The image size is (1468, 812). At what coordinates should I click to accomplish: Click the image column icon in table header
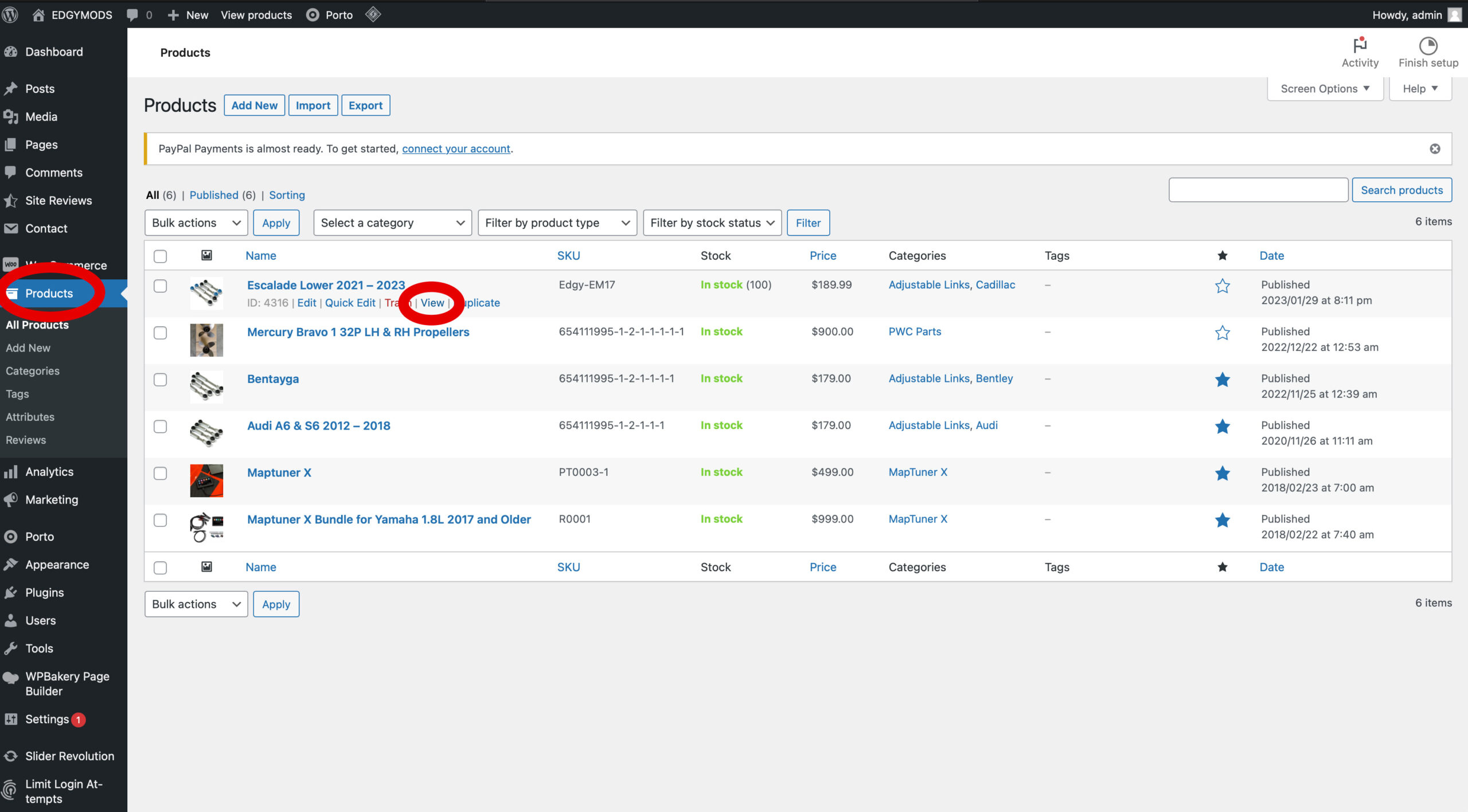pos(206,255)
